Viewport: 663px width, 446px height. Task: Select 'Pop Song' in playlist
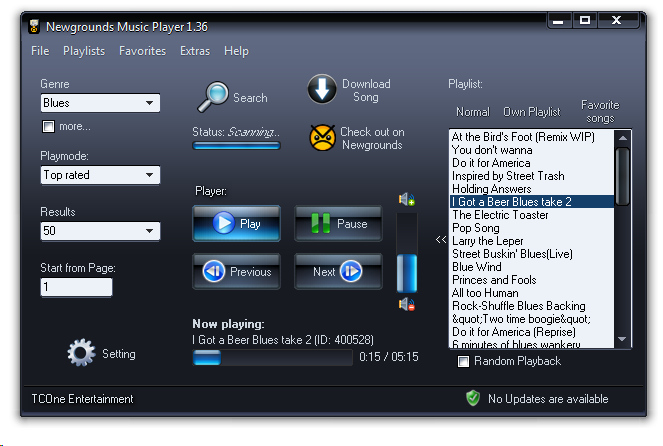[531, 228]
